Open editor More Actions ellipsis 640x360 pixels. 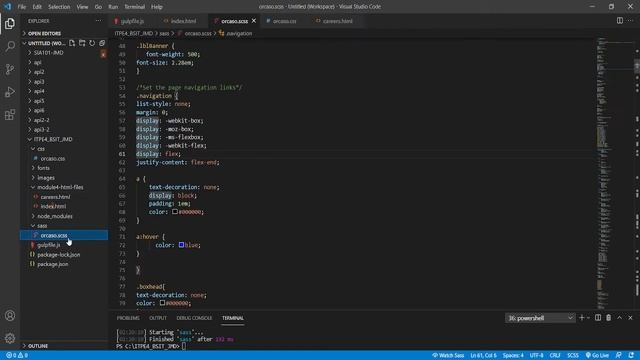pos(631,21)
